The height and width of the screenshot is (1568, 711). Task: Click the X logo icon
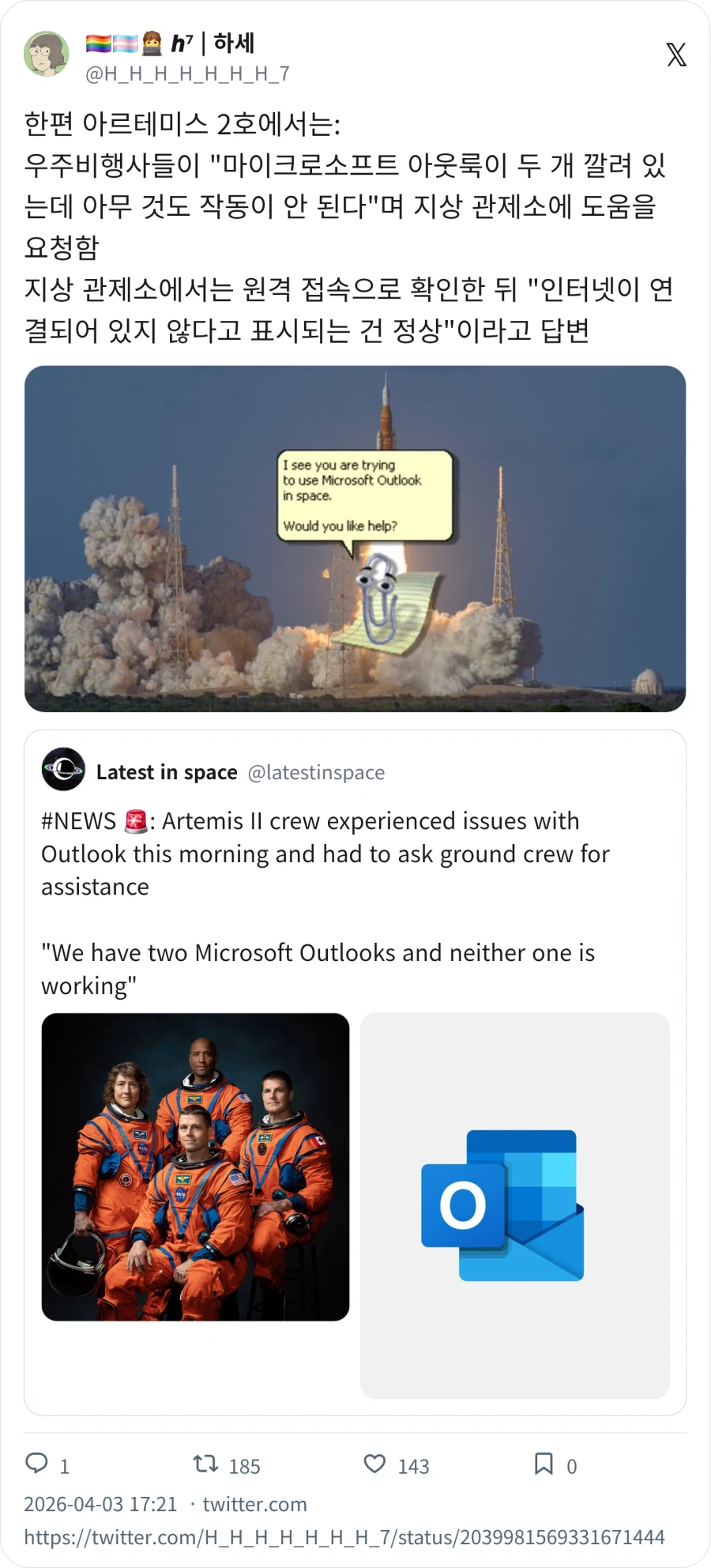(676, 55)
